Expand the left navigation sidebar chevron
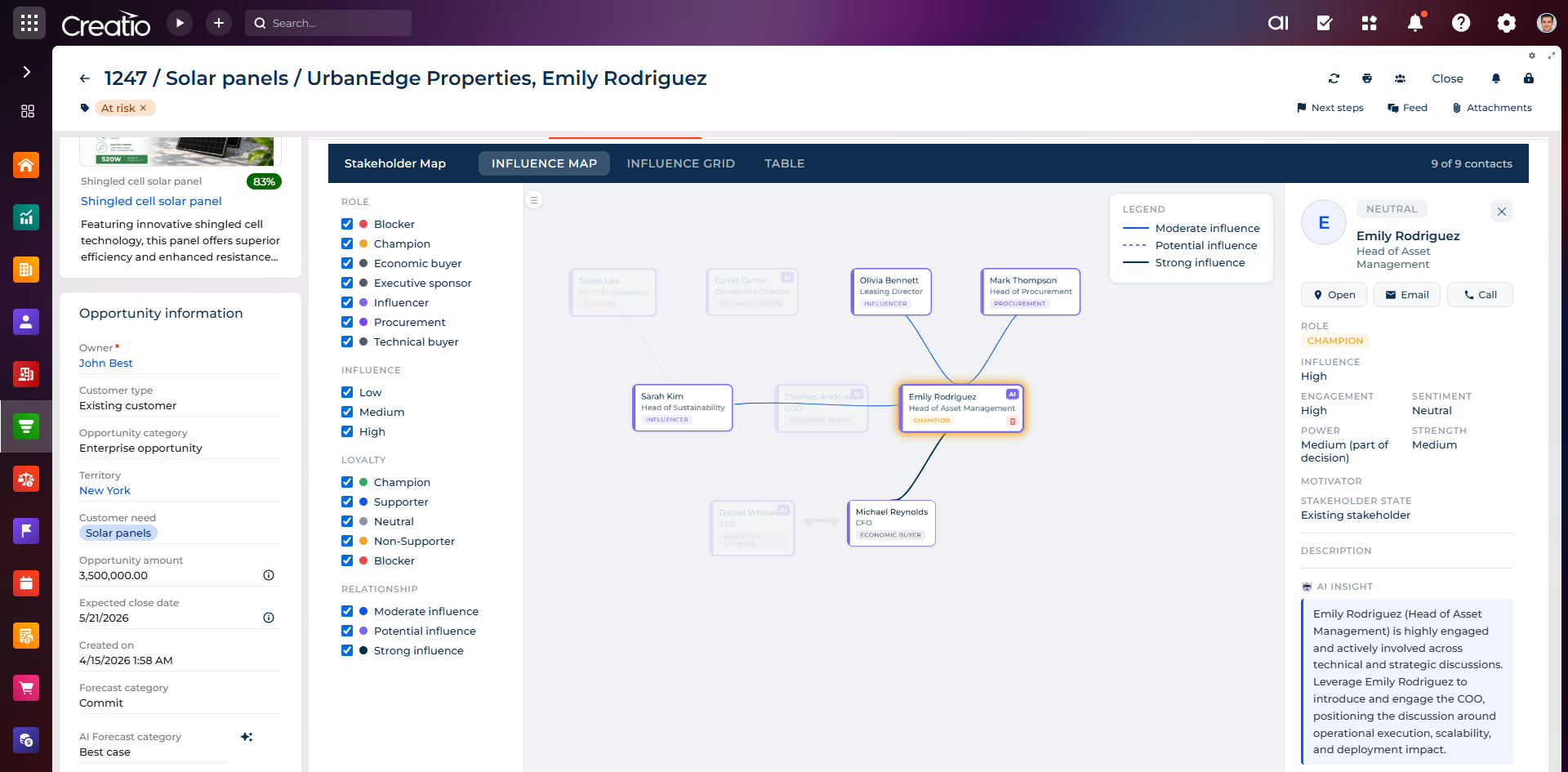The image size is (1568, 772). (26, 72)
